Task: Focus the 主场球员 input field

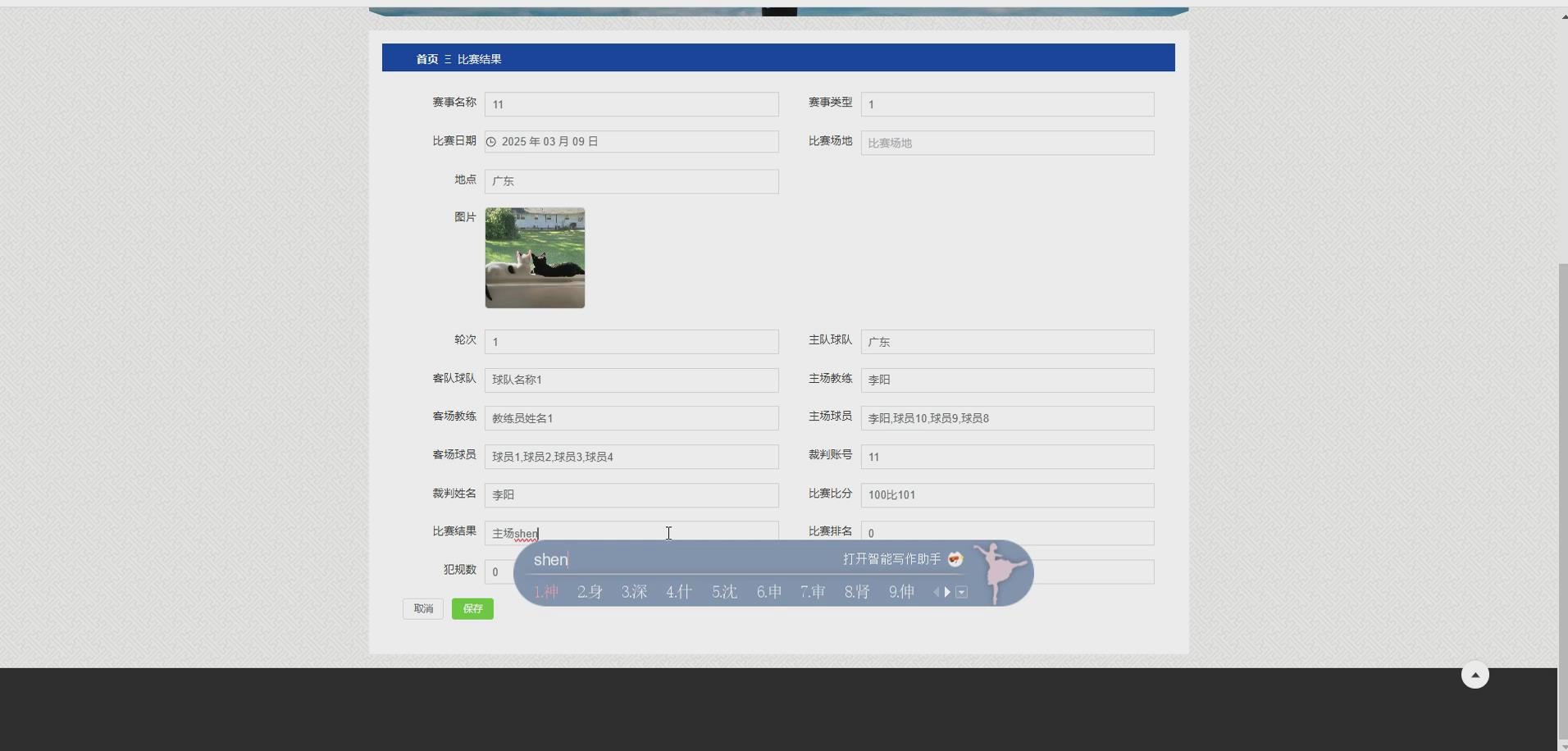Action: coord(1007,418)
